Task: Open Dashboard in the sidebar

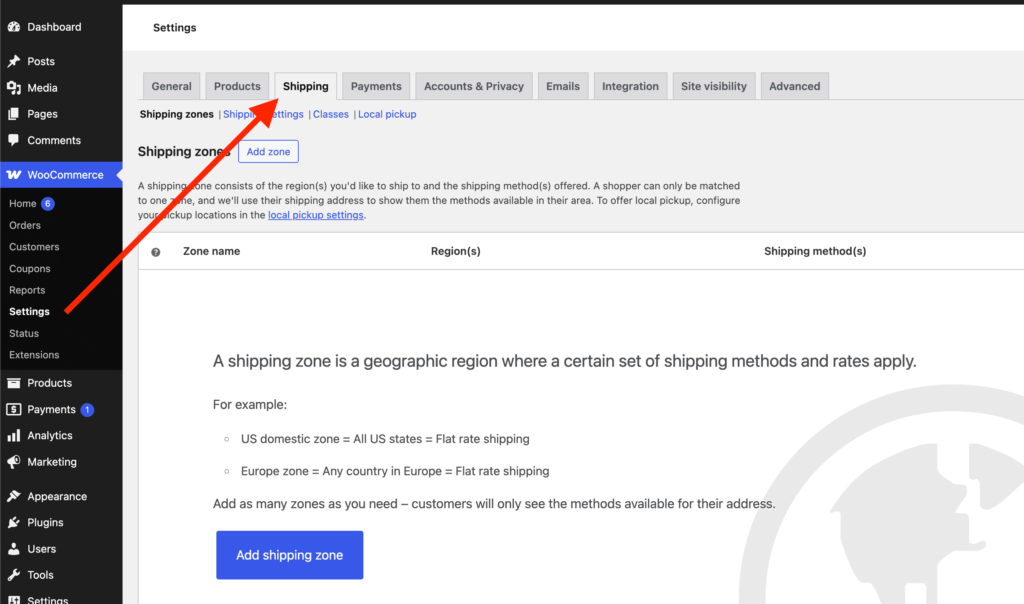Action: 54,27
